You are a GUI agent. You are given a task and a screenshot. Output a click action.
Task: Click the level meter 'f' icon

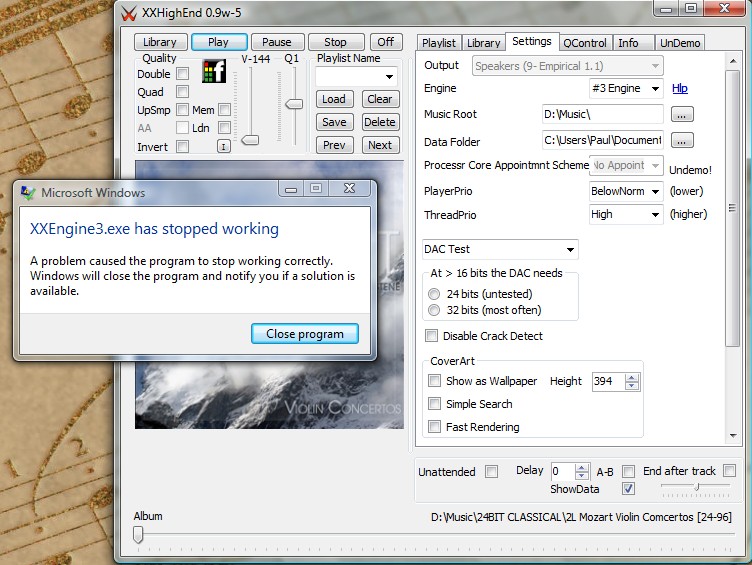[x=214, y=71]
